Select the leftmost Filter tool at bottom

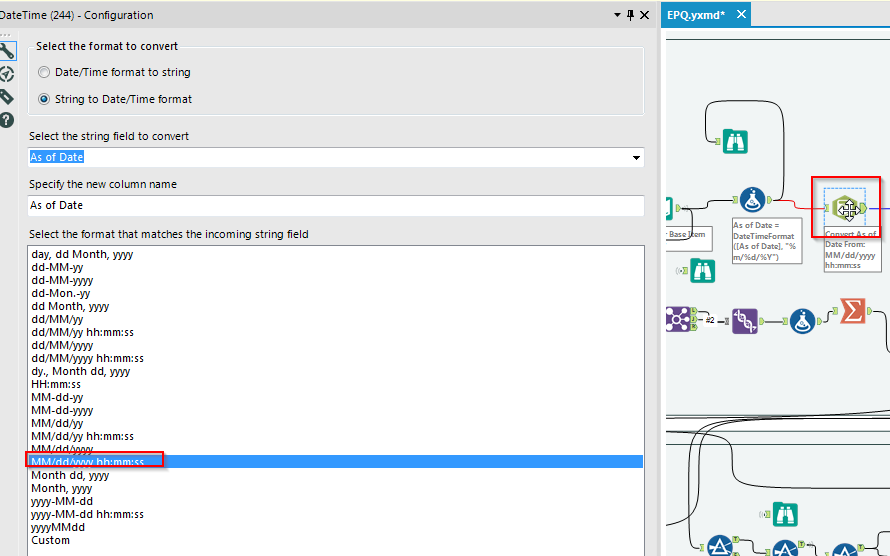[x=720, y=547]
